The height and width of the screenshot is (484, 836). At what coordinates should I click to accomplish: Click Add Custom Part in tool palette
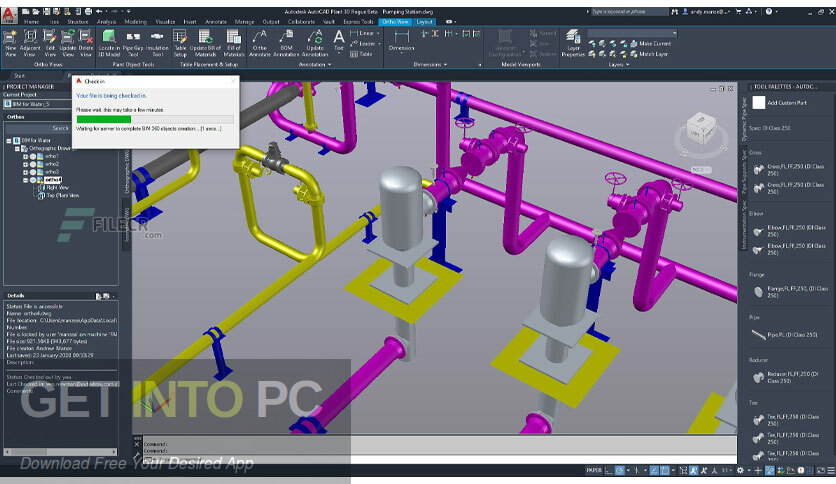[x=779, y=102]
